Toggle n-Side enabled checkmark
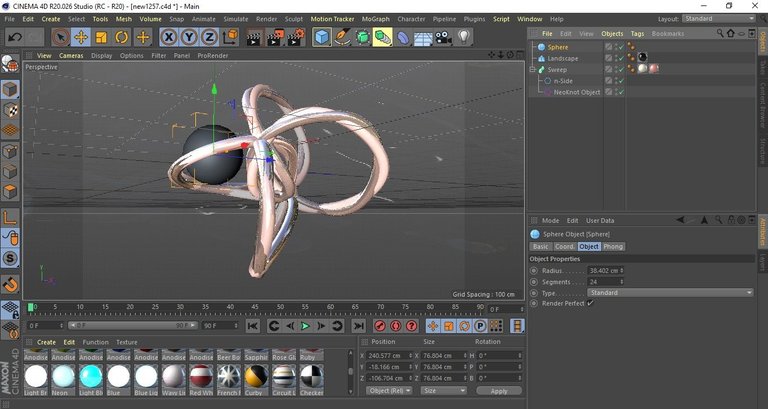 pyautogui.click(x=621, y=81)
